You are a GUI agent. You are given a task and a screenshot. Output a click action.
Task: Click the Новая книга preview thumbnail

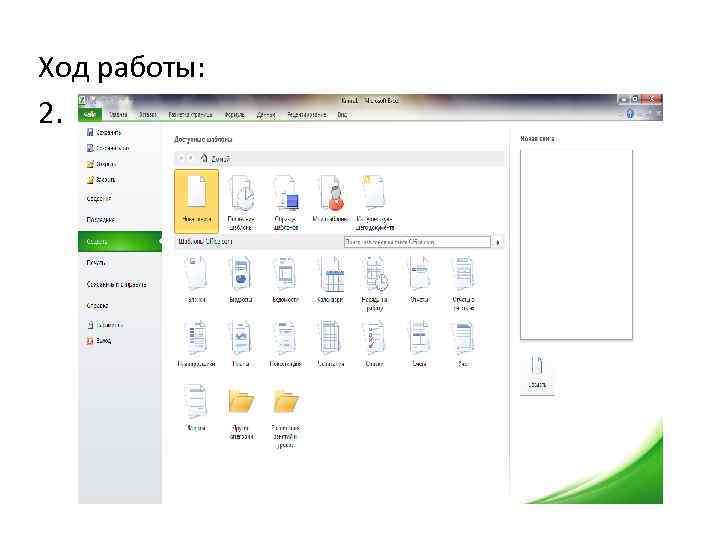click(576, 244)
